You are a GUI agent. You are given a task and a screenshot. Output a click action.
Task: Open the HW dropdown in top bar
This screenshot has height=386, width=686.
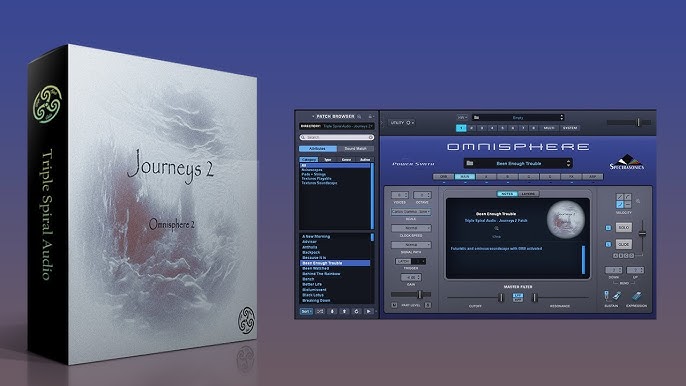(x=462, y=117)
